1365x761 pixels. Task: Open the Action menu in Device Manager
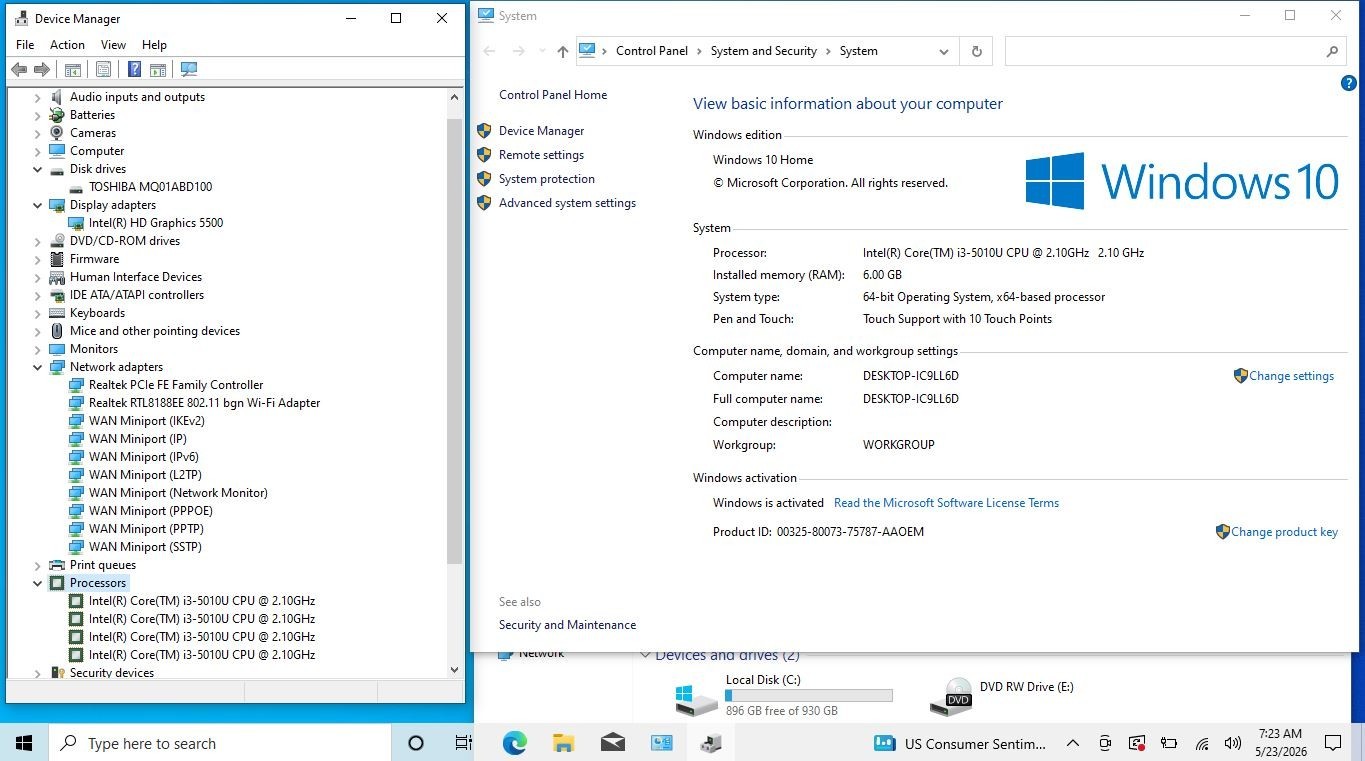point(67,45)
